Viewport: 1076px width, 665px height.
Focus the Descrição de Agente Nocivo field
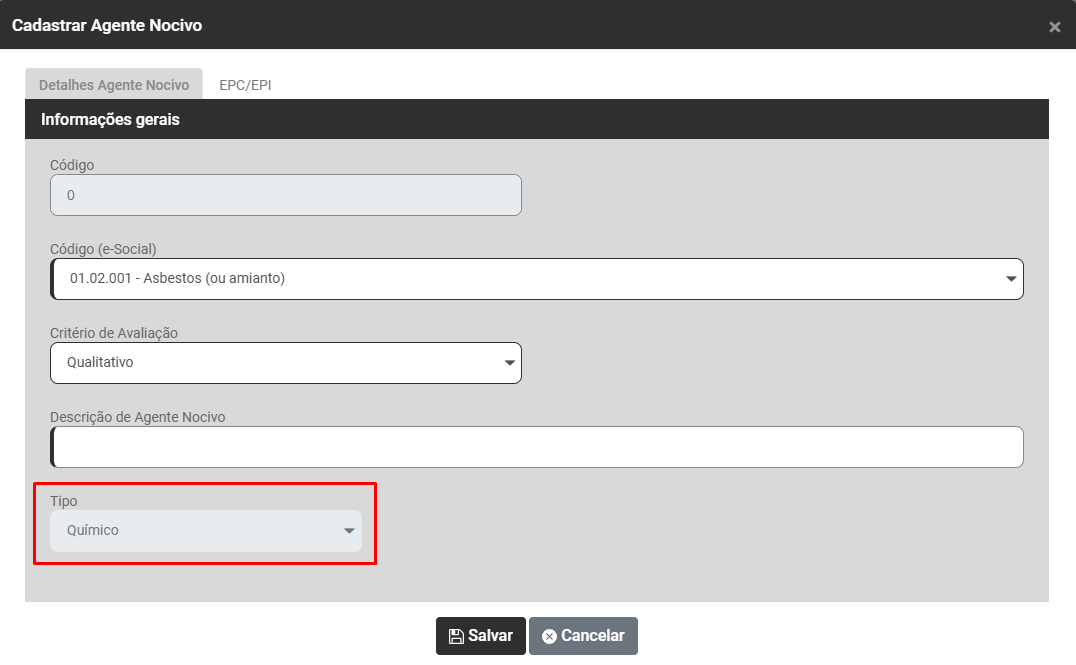[x=538, y=447]
